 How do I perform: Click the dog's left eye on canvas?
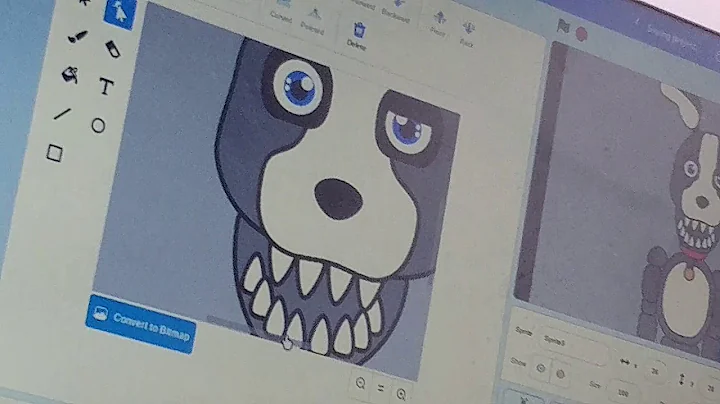299,86
